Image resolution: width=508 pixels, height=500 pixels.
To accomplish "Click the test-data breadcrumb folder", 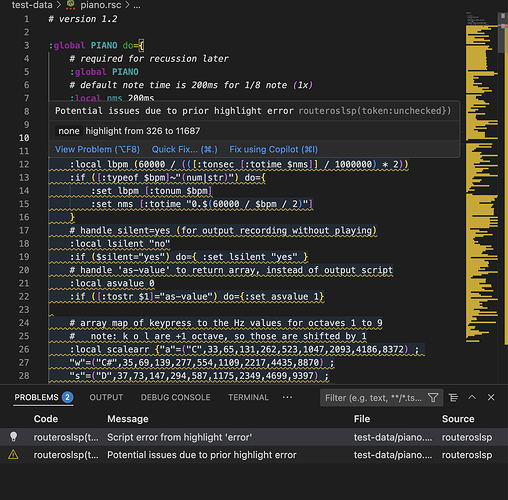I will pos(32,5).
